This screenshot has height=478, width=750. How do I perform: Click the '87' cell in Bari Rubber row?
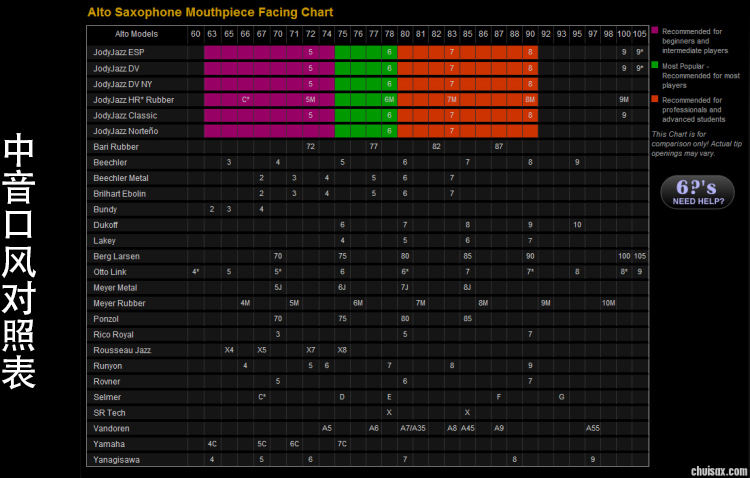[499, 146]
